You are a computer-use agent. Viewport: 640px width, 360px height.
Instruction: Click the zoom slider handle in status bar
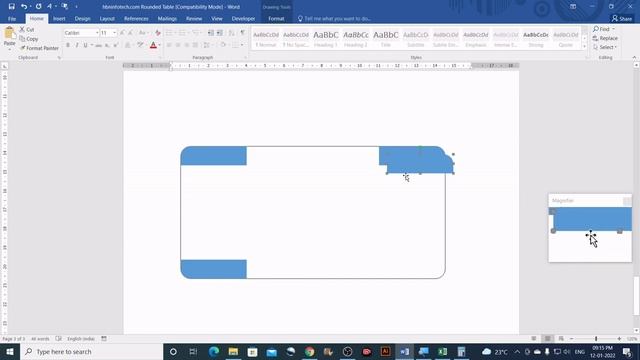click(x=596, y=339)
